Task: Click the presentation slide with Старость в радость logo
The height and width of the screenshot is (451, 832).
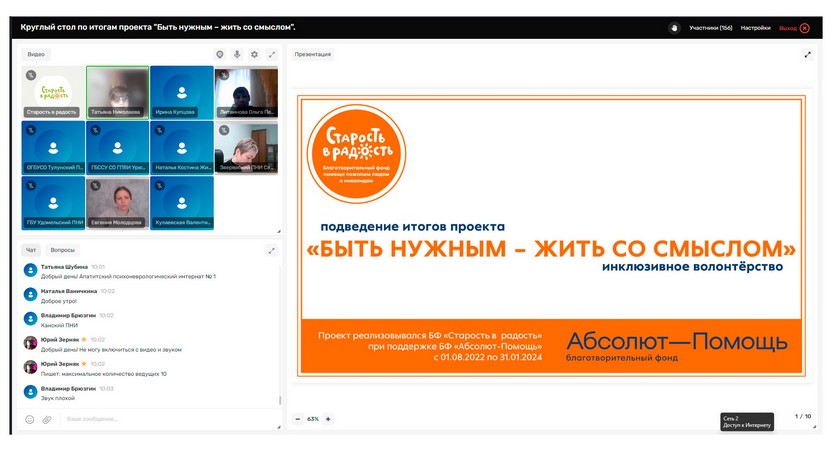Action: click(x=551, y=236)
